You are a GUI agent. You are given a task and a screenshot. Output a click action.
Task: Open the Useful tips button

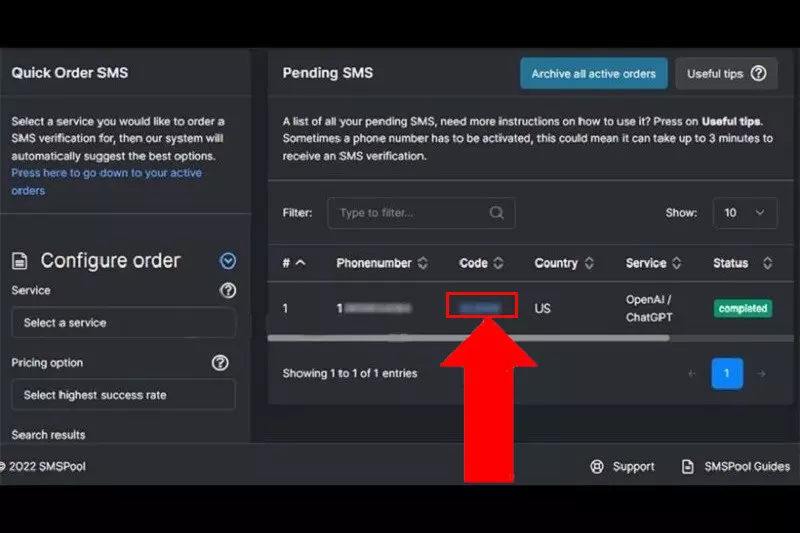[x=726, y=73]
